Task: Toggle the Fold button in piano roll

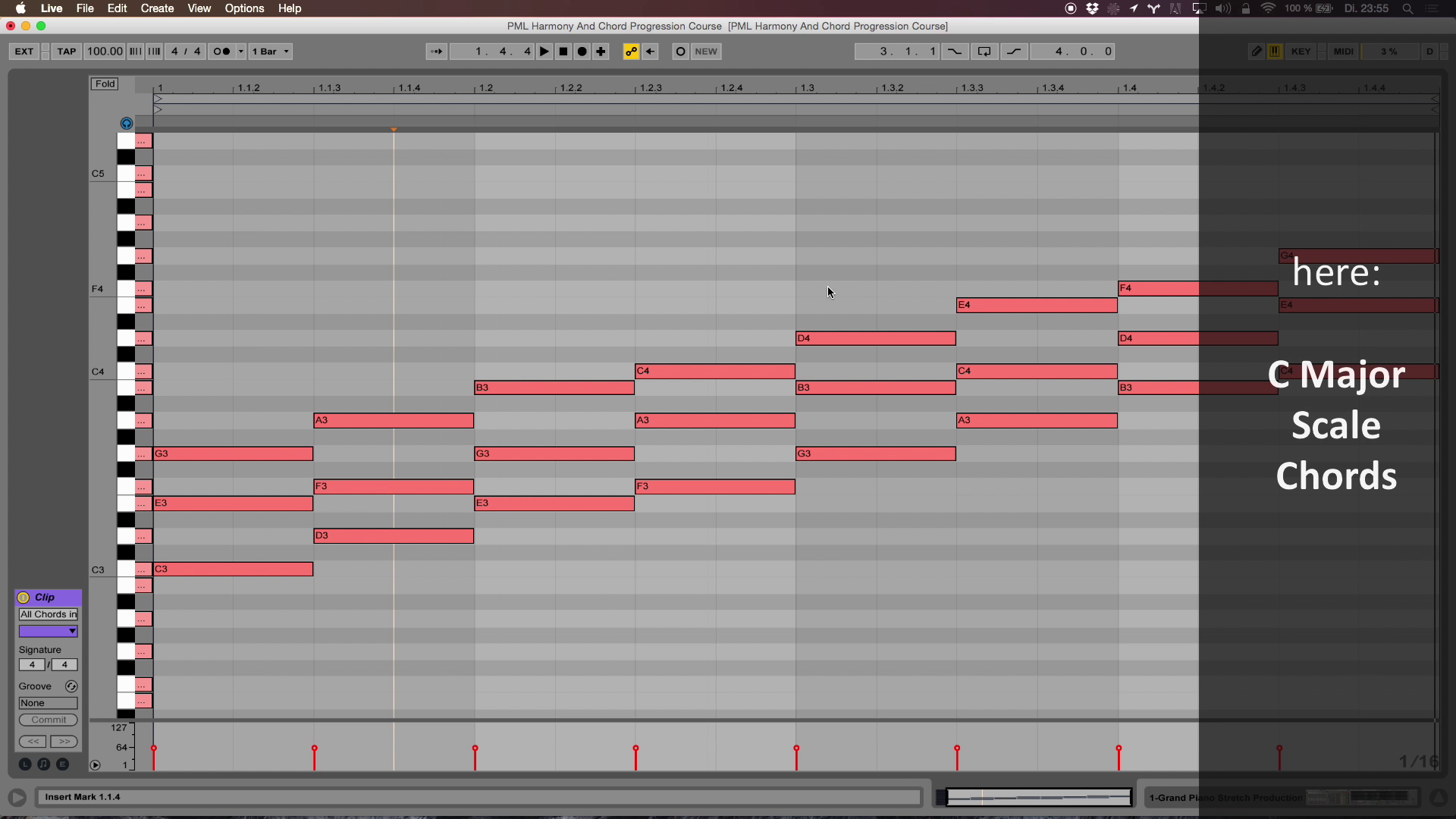Action: (x=105, y=83)
